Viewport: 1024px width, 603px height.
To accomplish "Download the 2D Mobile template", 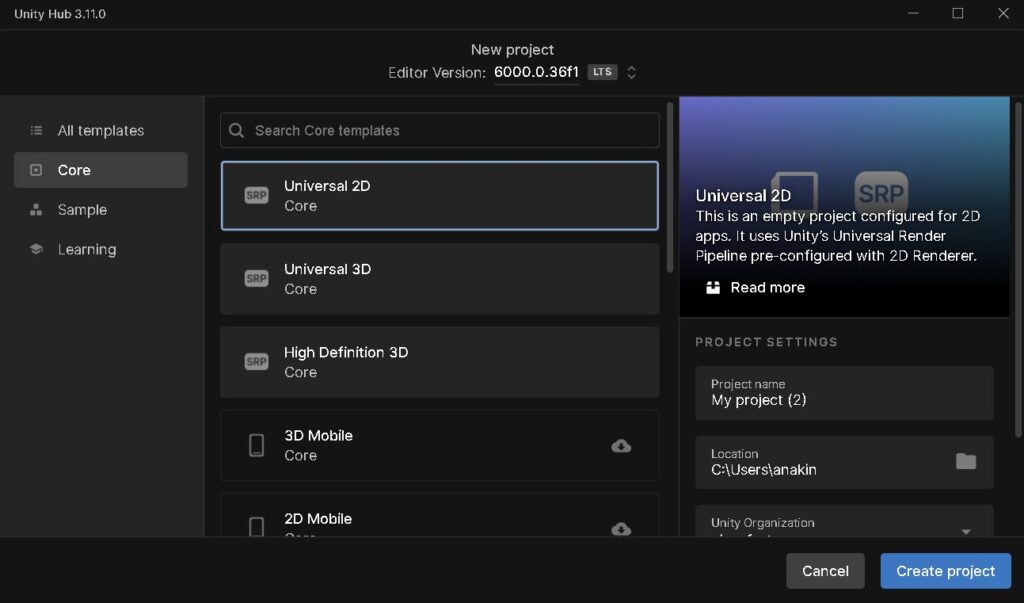I will (621, 529).
